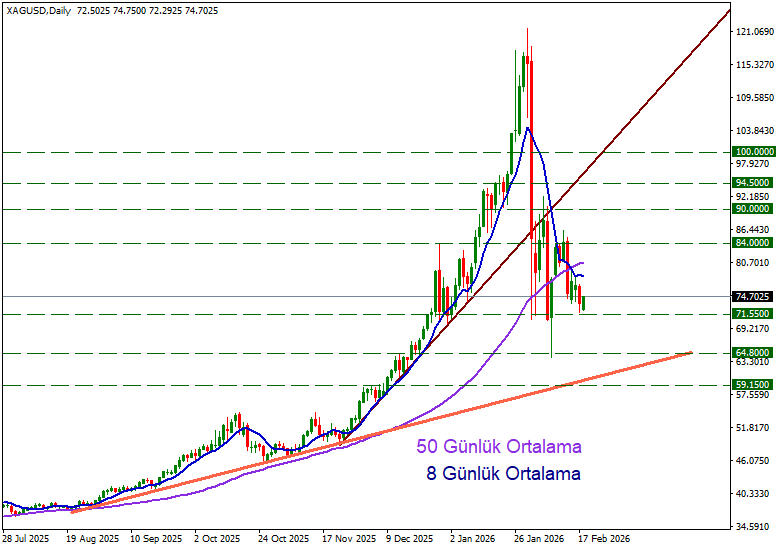The height and width of the screenshot is (550, 776).
Task: Click the 17 Feb 2026 date label
Action: point(604,537)
